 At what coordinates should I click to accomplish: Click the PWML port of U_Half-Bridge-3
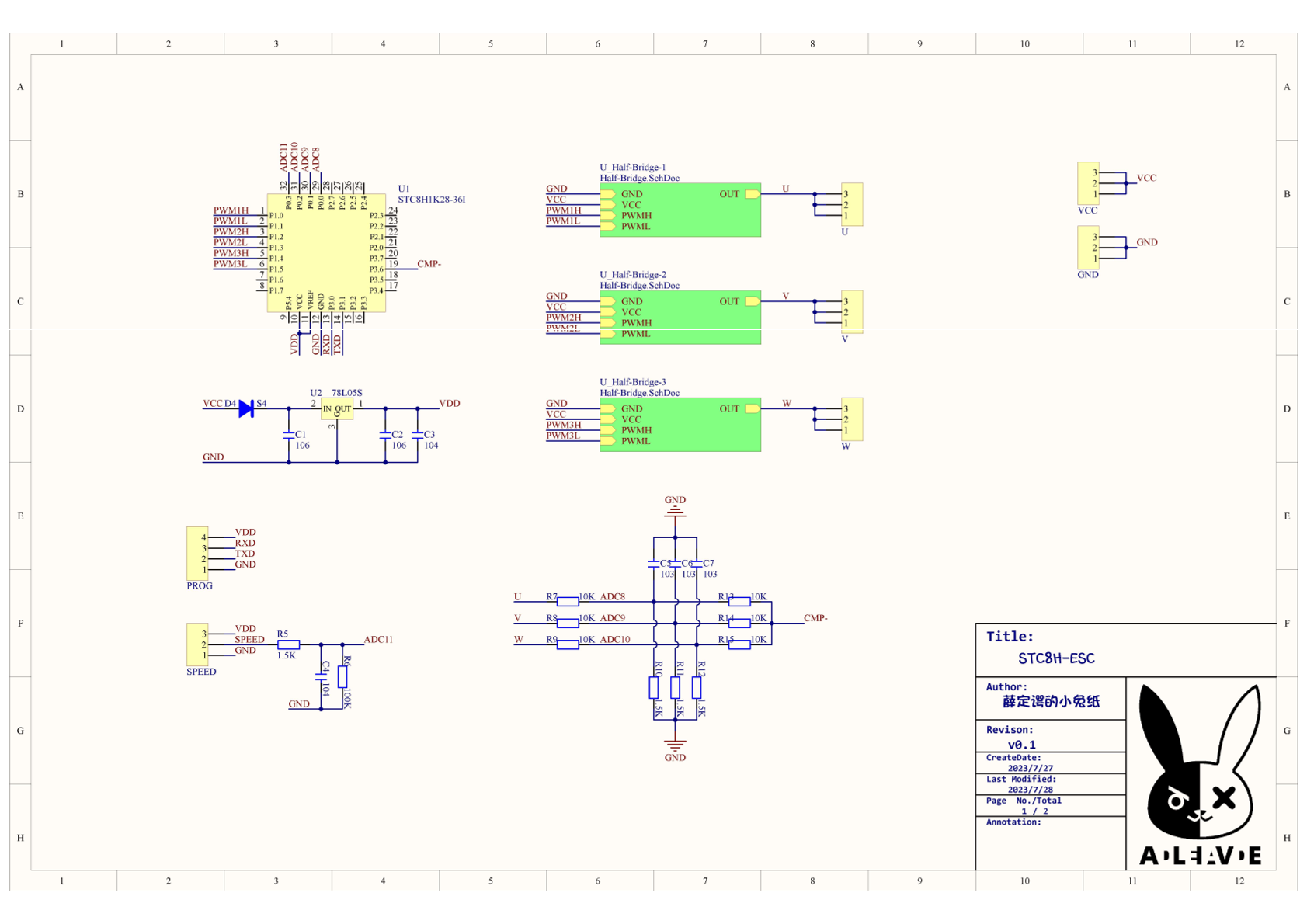[x=608, y=441]
